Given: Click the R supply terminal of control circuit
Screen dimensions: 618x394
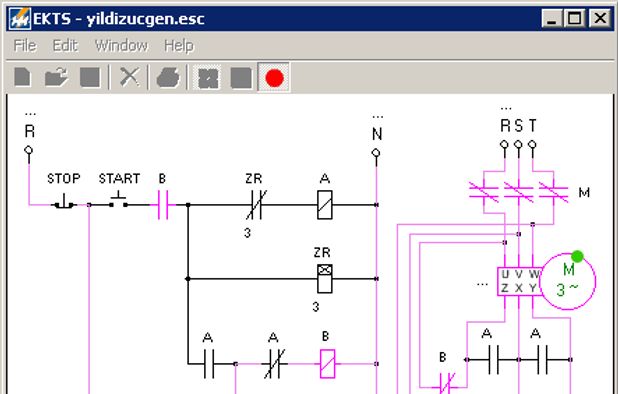Looking at the screenshot, I should click(28, 150).
